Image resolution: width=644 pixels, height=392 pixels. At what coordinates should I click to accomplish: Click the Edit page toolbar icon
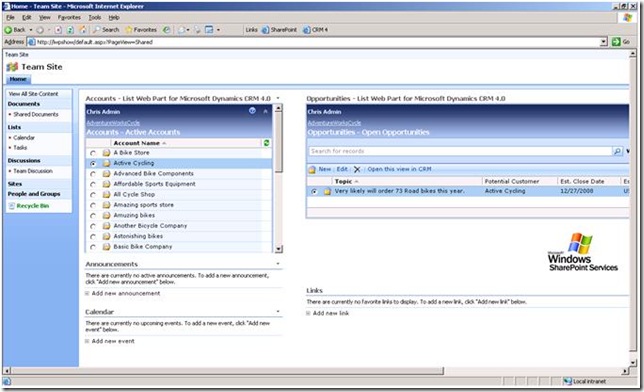pyautogui.click(x=209, y=30)
